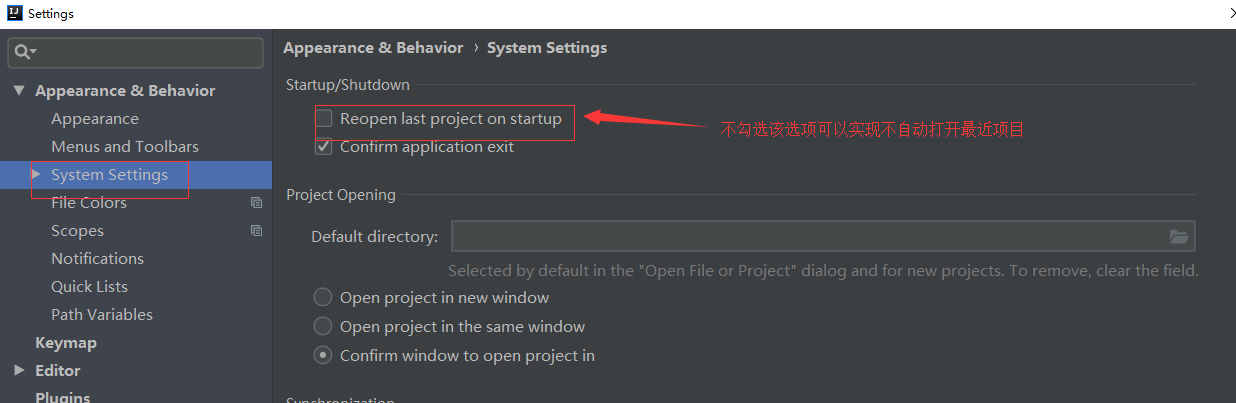Viewport: 1236px width, 403px height.
Task: Select Open project in new window
Action: pyautogui.click(x=323, y=297)
